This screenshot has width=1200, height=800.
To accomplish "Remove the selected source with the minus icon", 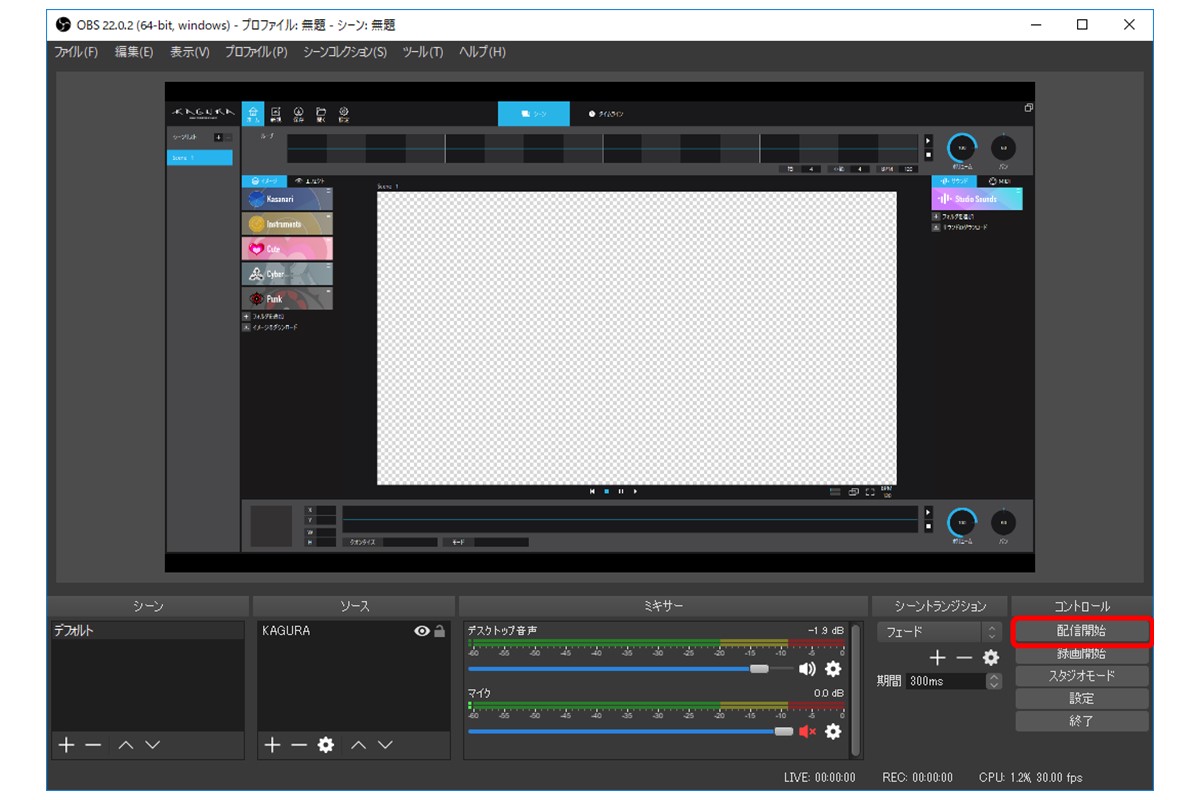I will 299,745.
